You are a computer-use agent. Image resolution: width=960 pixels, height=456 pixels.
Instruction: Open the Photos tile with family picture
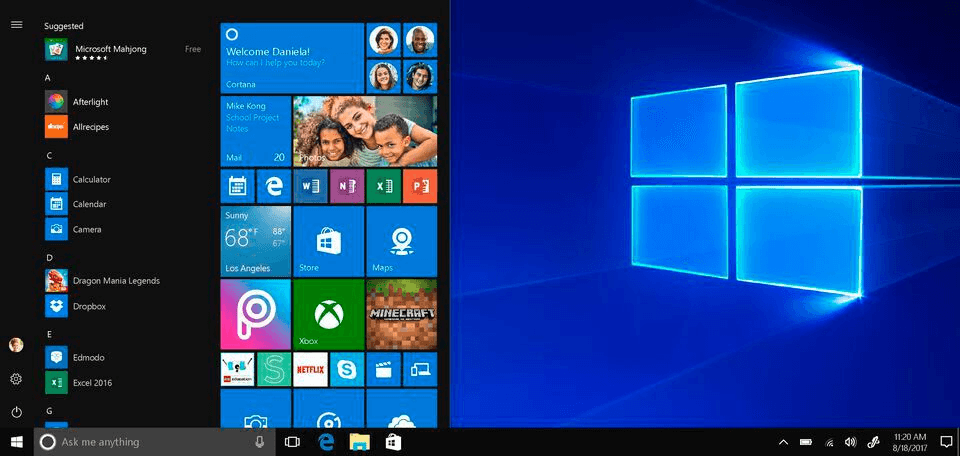pyautogui.click(x=365, y=131)
